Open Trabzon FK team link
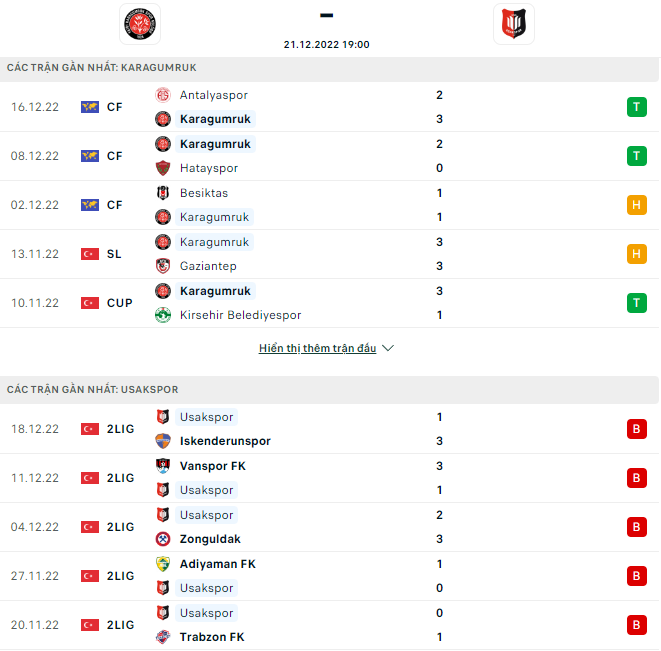This screenshot has width=661, height=651. tap(212, 637)
